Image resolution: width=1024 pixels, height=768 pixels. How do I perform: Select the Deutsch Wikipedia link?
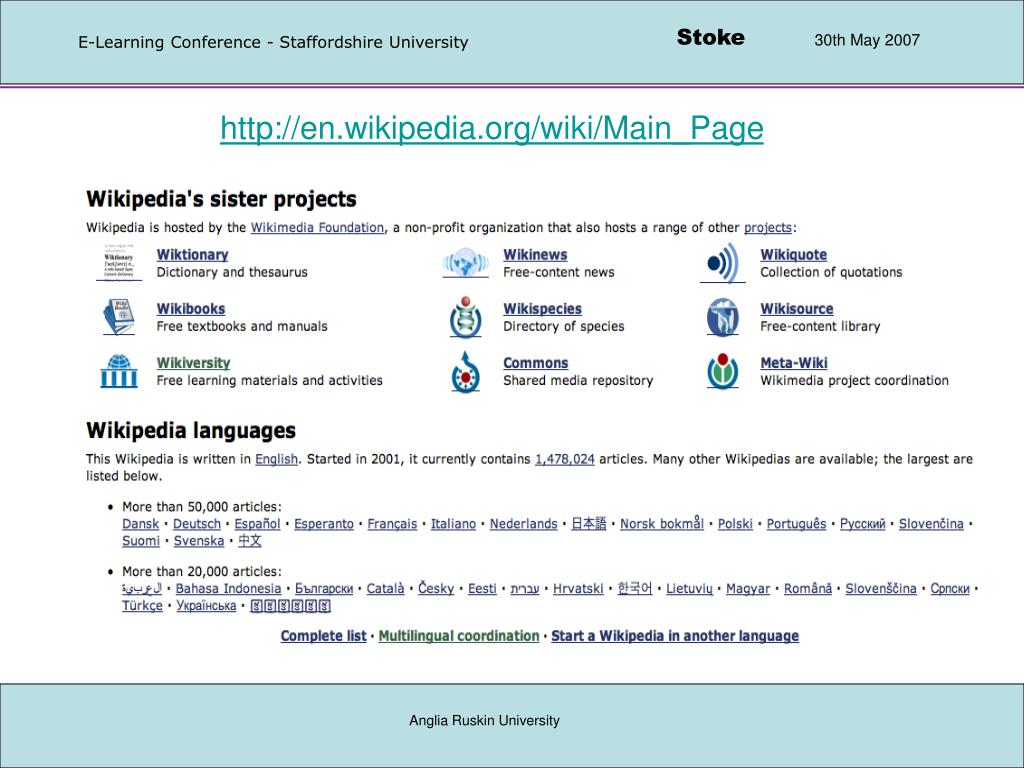pos(197,524)
